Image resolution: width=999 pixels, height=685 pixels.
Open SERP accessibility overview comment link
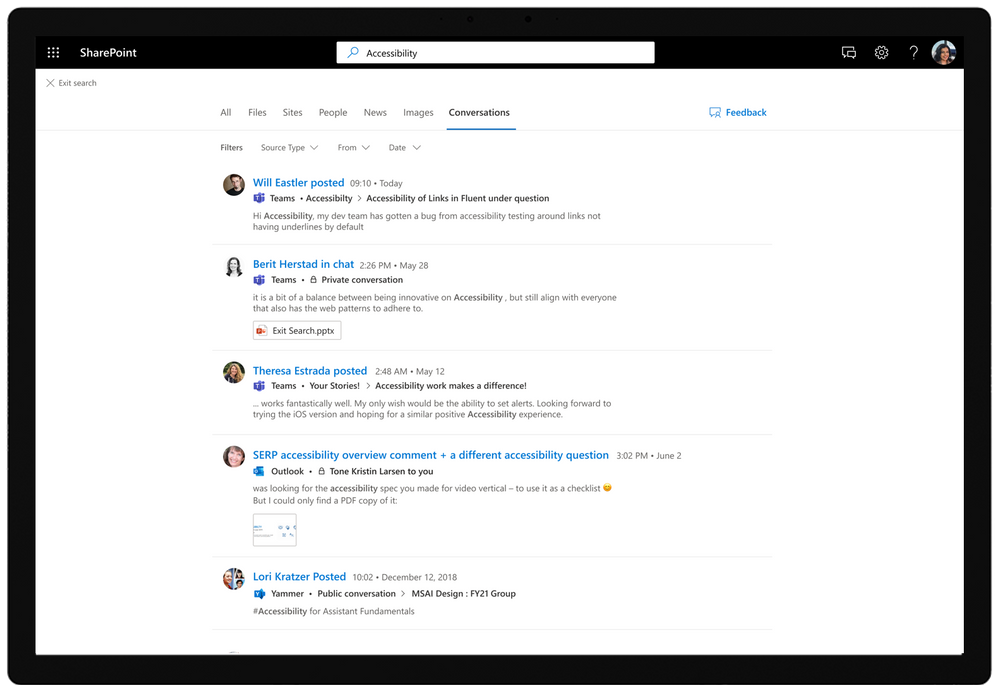(431, 455)
